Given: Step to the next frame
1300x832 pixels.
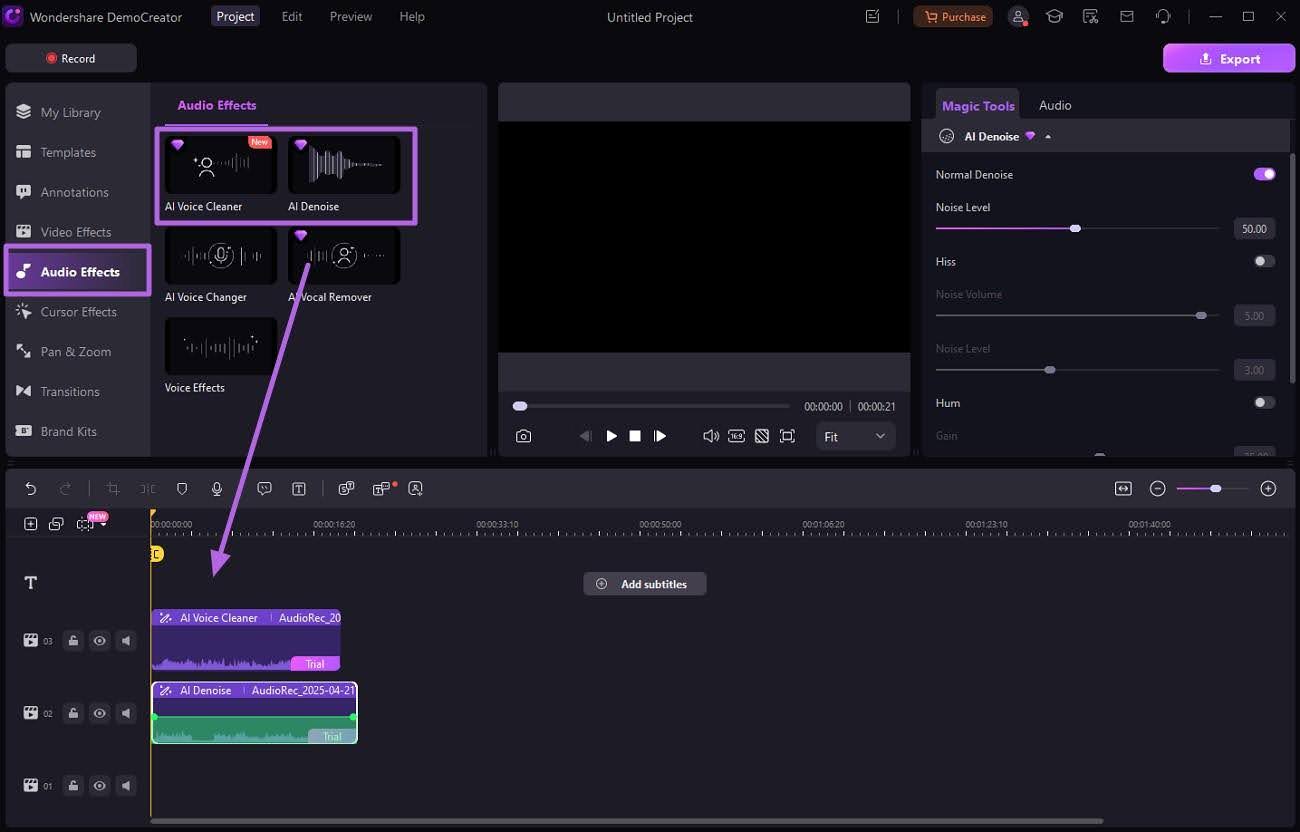Looking at the screenshot, I should click(660, 436).
